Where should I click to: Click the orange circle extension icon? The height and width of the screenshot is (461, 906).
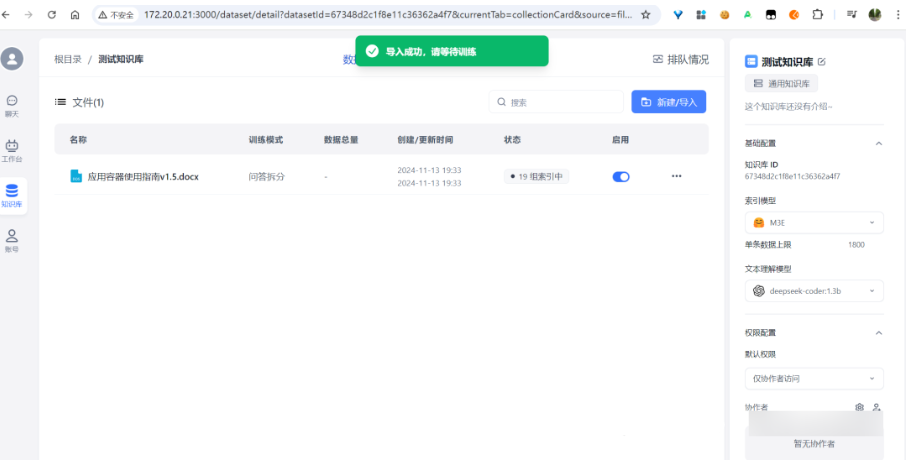click(794, 15)
